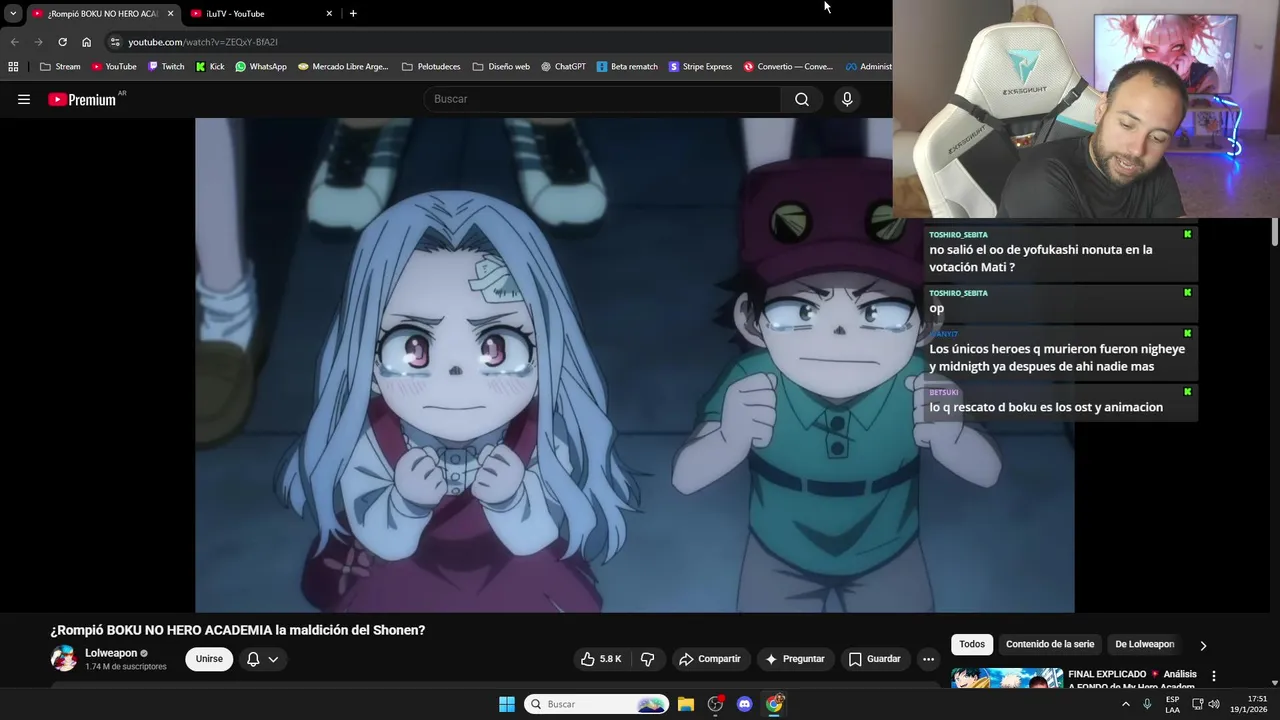Open the Stripe Express bookmark
The width and height of the screenshot is (1280, 720).
(700, 67)
